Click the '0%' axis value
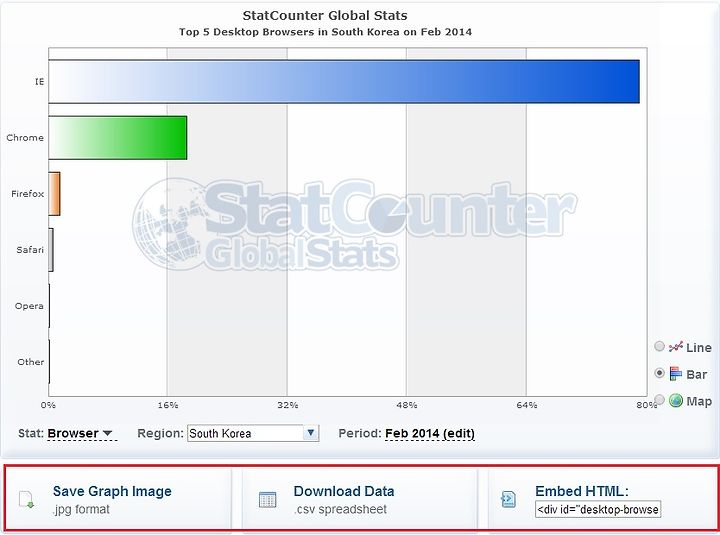The width and height of the screenshot is (720, 535). pyautogui.click(x=48, y=405)
